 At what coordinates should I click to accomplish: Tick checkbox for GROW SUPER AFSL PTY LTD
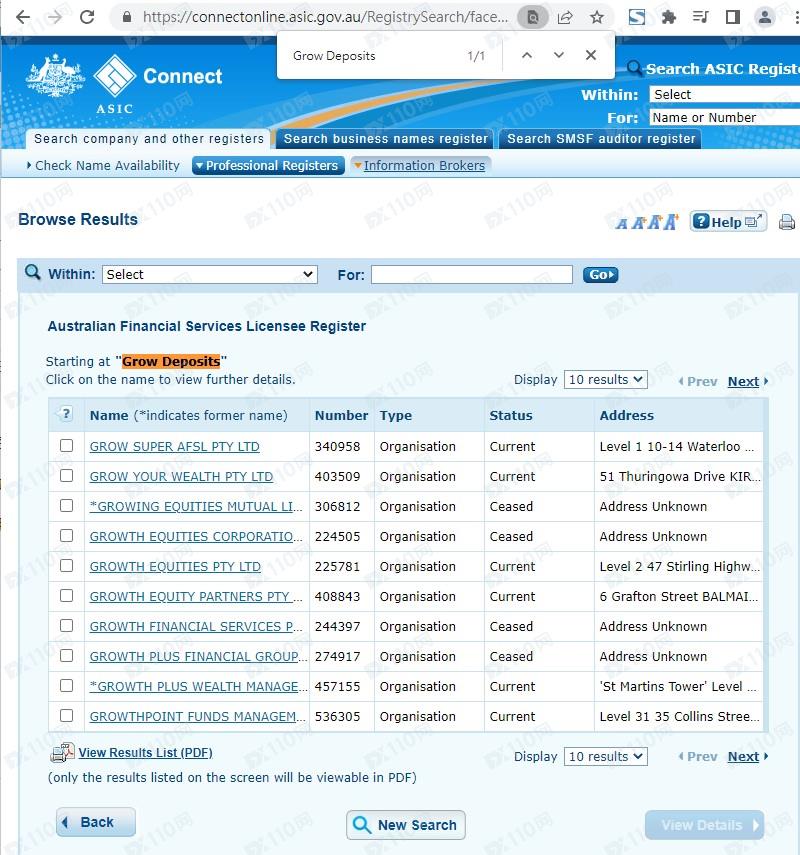67,446
